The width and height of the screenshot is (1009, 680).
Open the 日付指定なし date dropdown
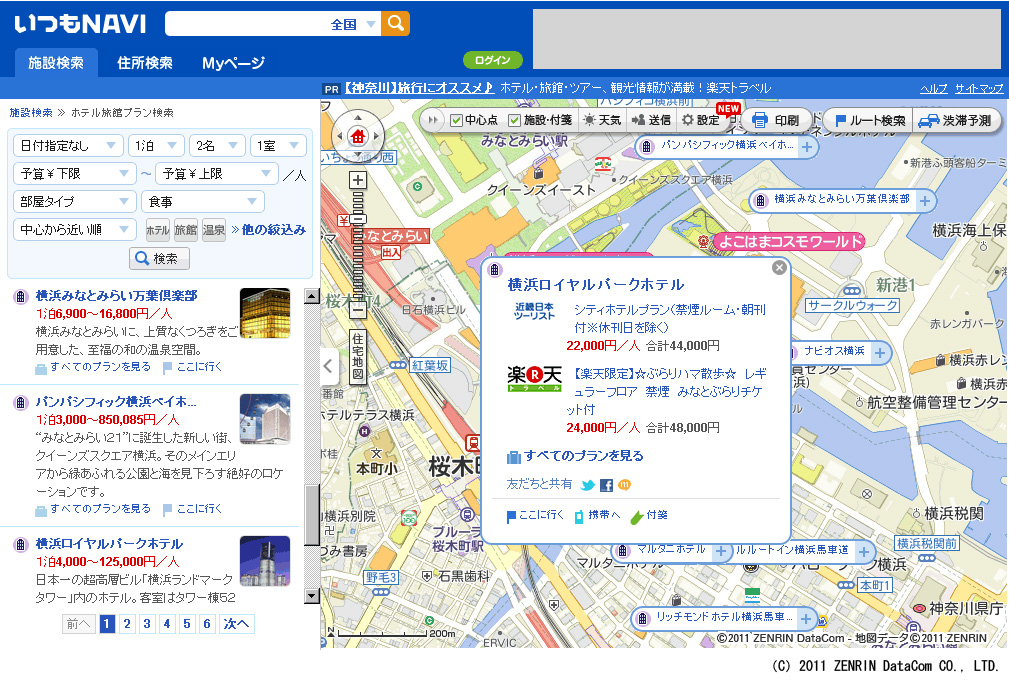click(68, 146)
